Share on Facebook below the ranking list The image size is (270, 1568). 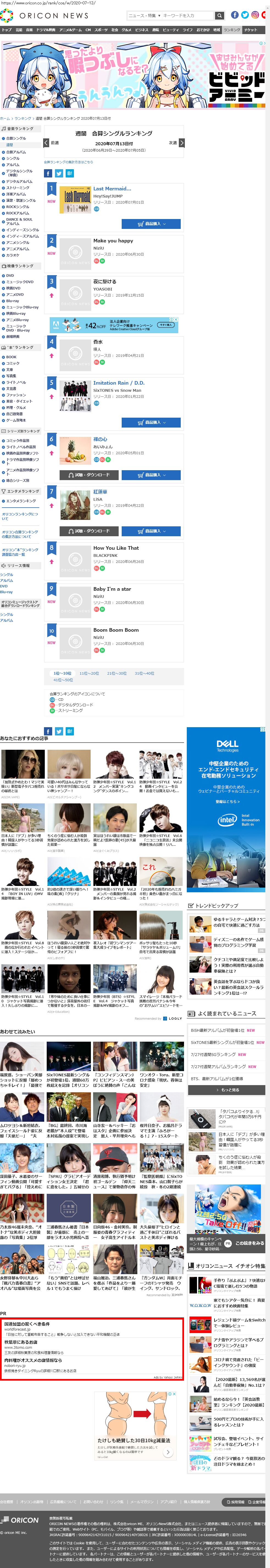click(48, 731)
